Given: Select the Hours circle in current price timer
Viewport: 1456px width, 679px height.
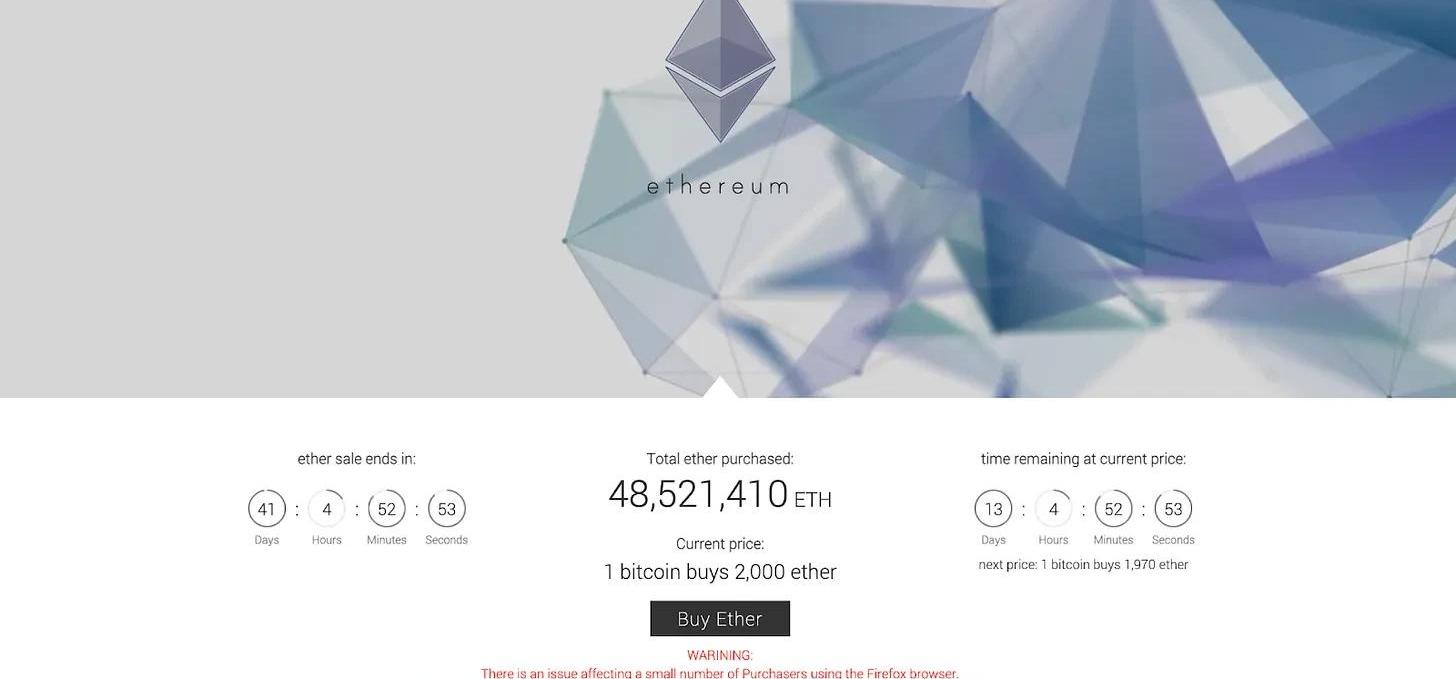Looking at the screenshot, I should [x=1053, y=509].
